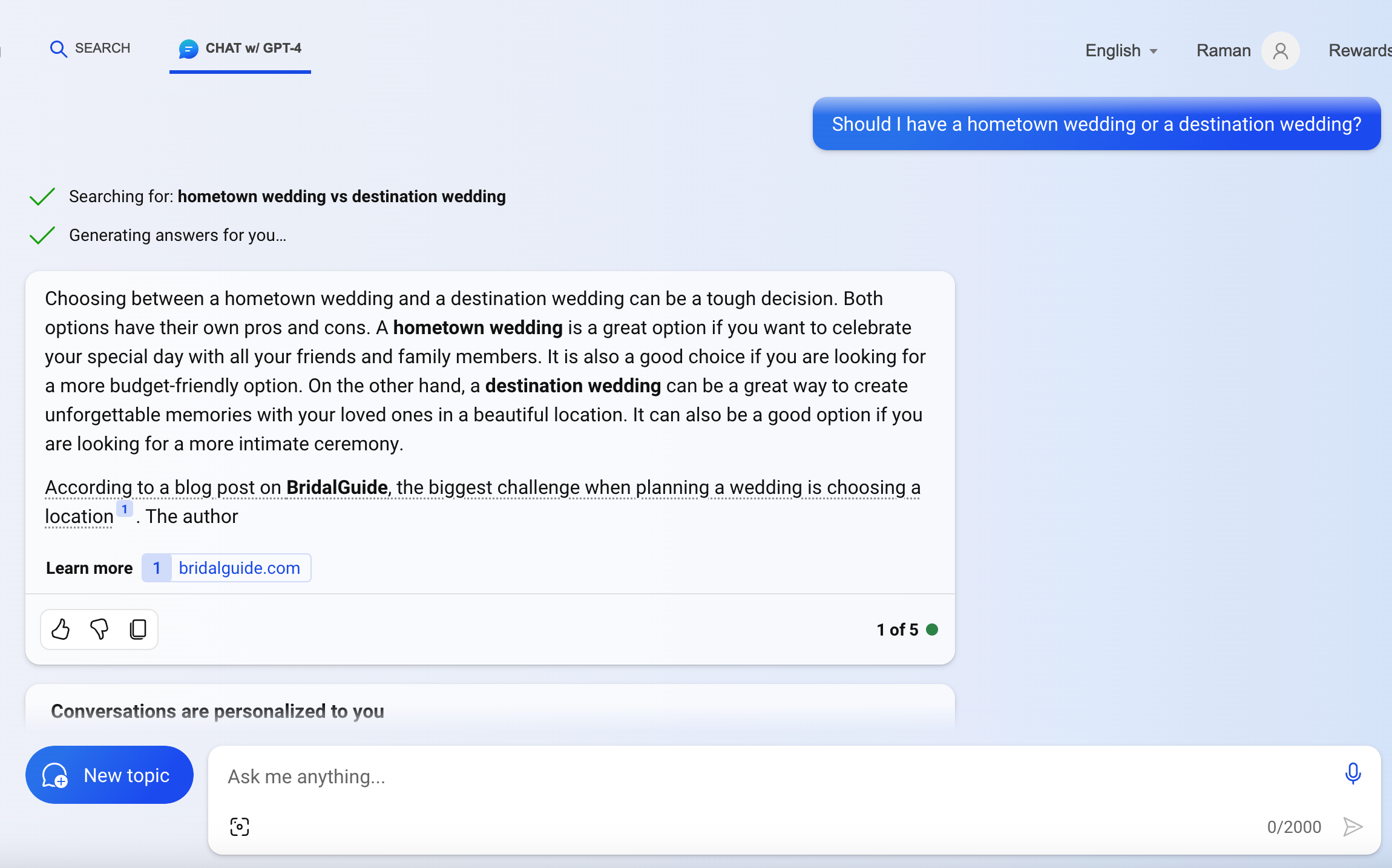Screen dimensions: 1392x868
Task: Click citation superscript 1 after location
Action: pyautogui.click(x=125, y=509)
